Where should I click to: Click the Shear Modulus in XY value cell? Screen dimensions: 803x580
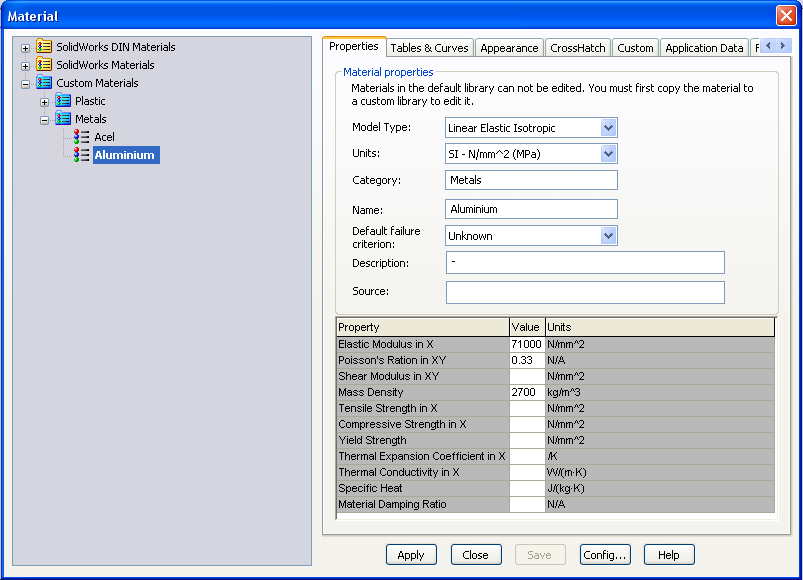527,376
